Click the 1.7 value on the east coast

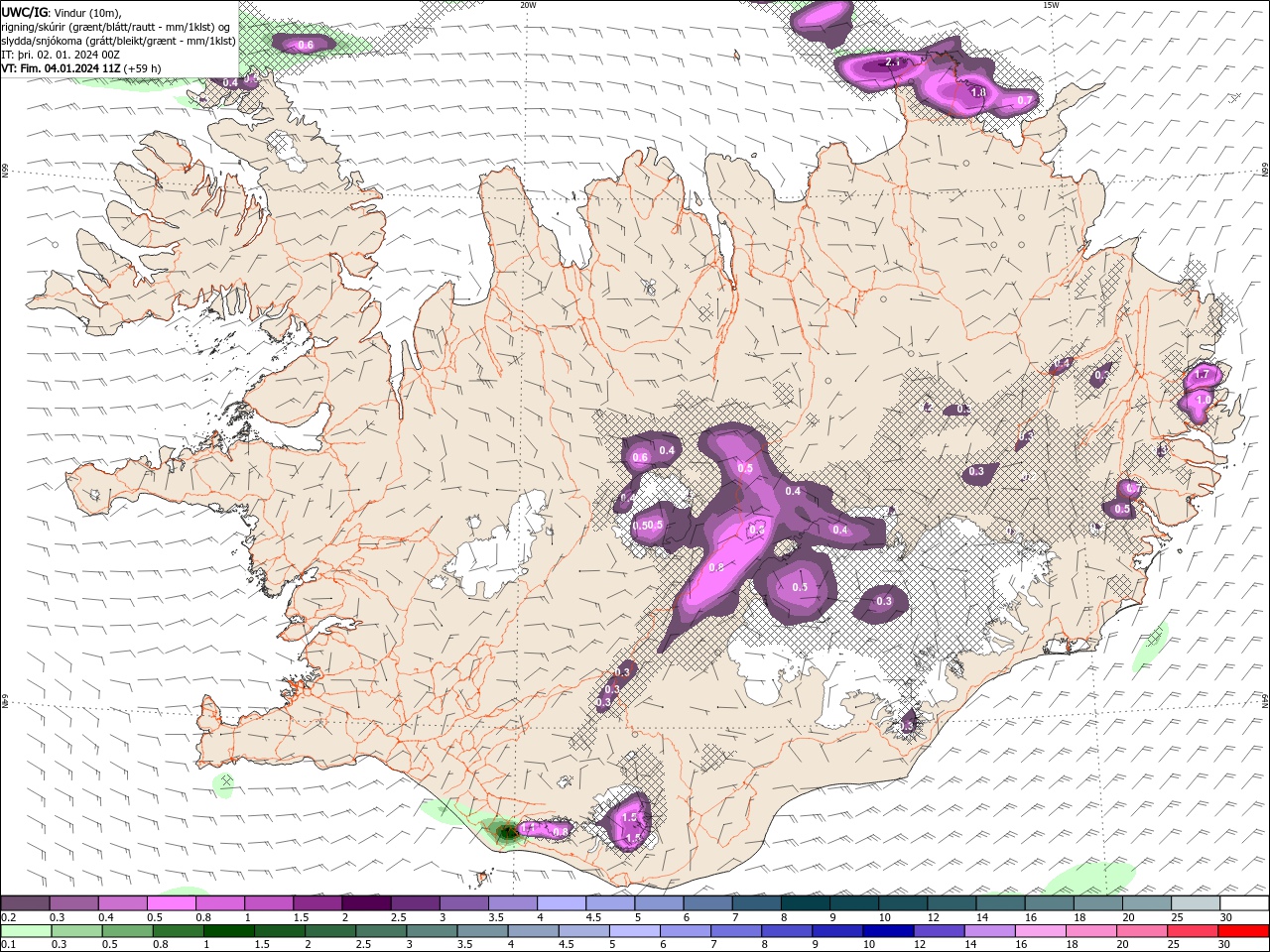pyautogui.click(x=1203, y=375)
